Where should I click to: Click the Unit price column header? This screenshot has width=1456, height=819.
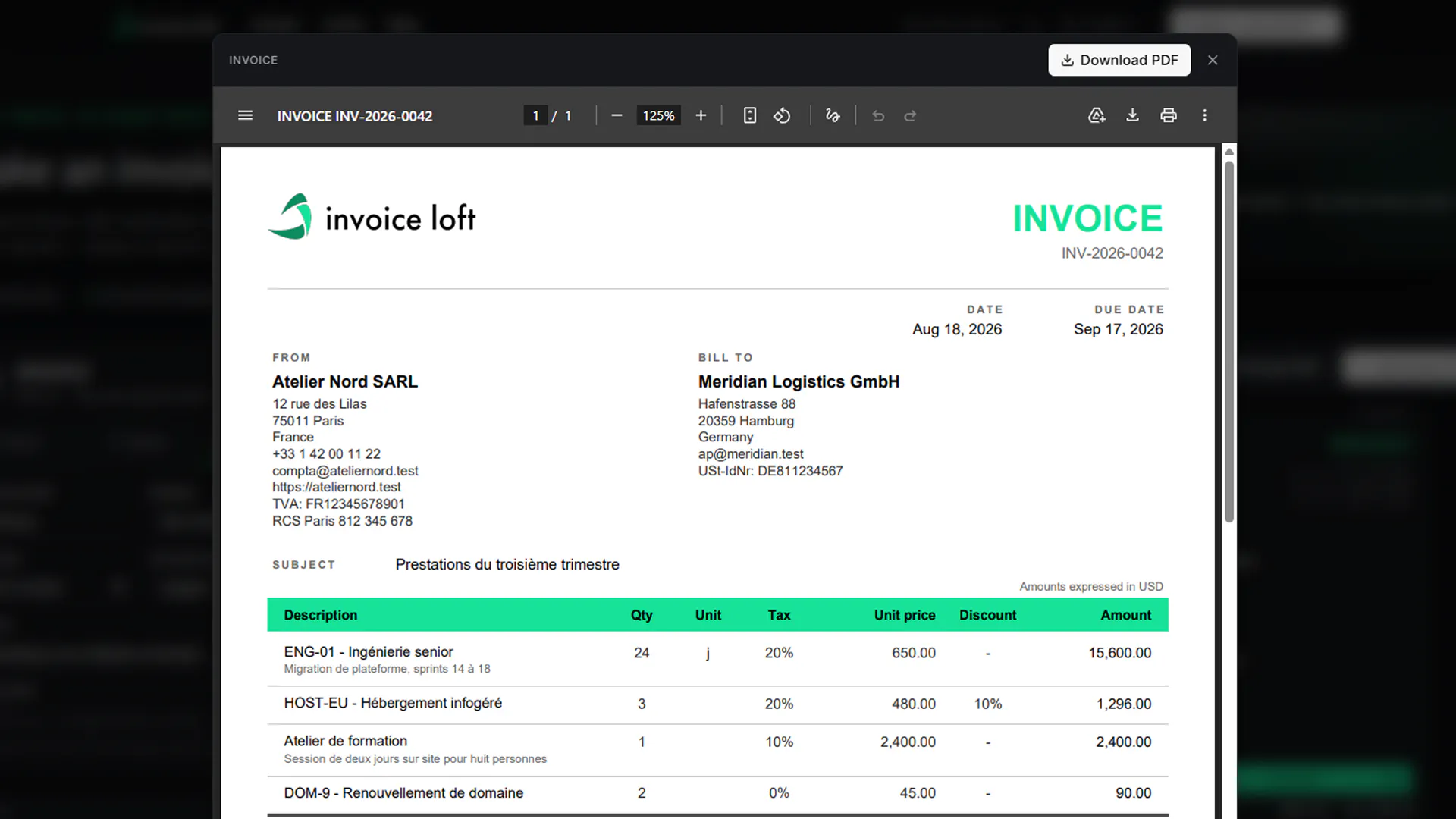click(x=905, y=615)
